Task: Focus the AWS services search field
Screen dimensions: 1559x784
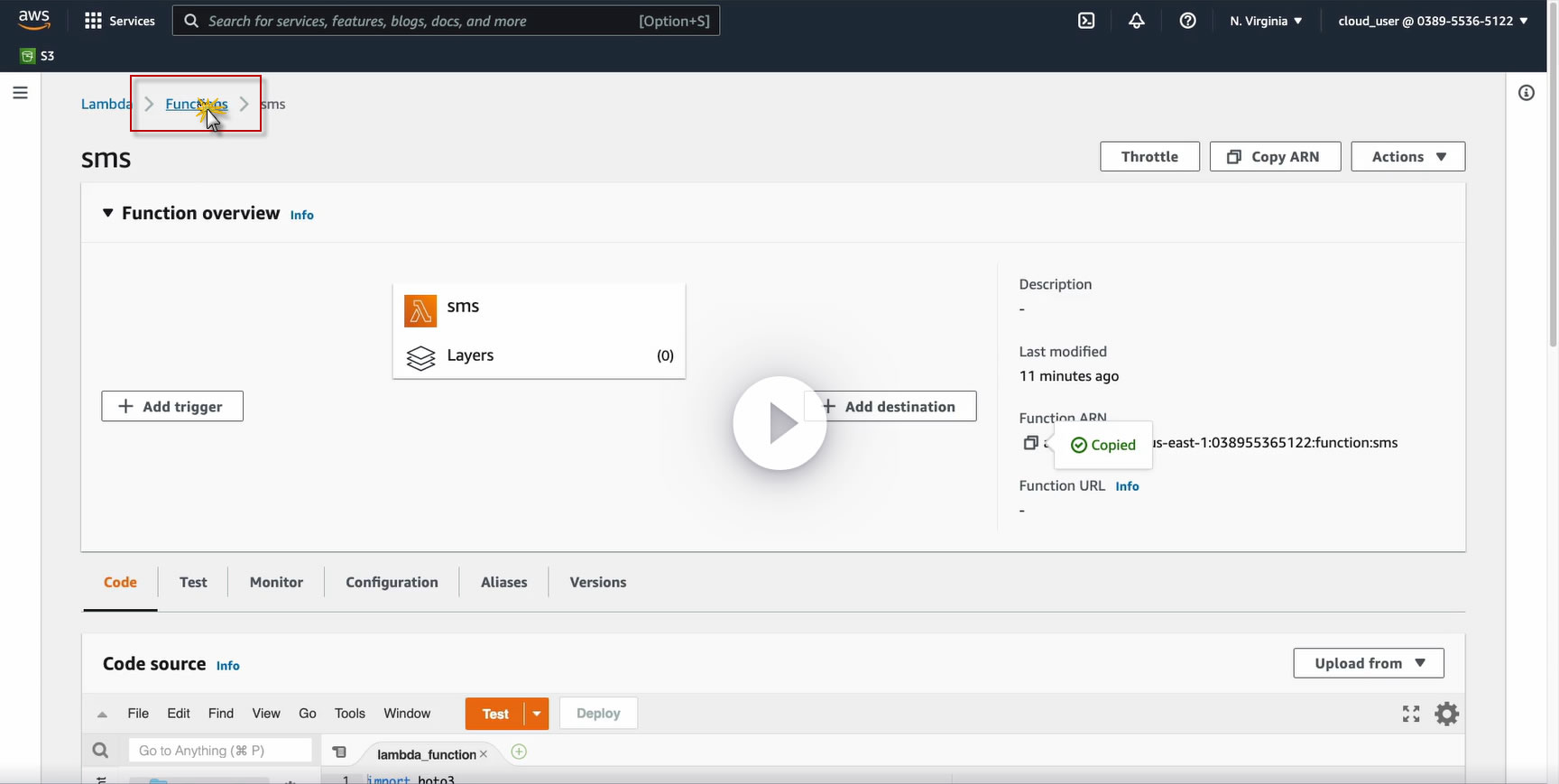Action: tap(446, 21)
